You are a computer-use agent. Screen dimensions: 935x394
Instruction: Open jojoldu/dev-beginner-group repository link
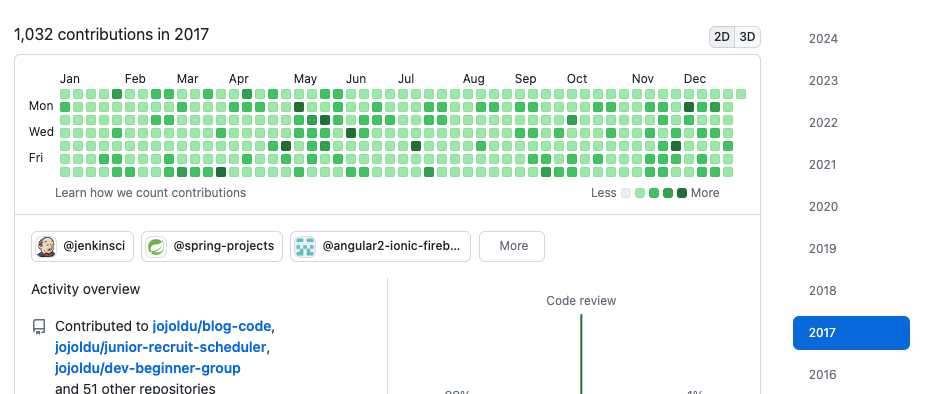[x=148, y=368]
